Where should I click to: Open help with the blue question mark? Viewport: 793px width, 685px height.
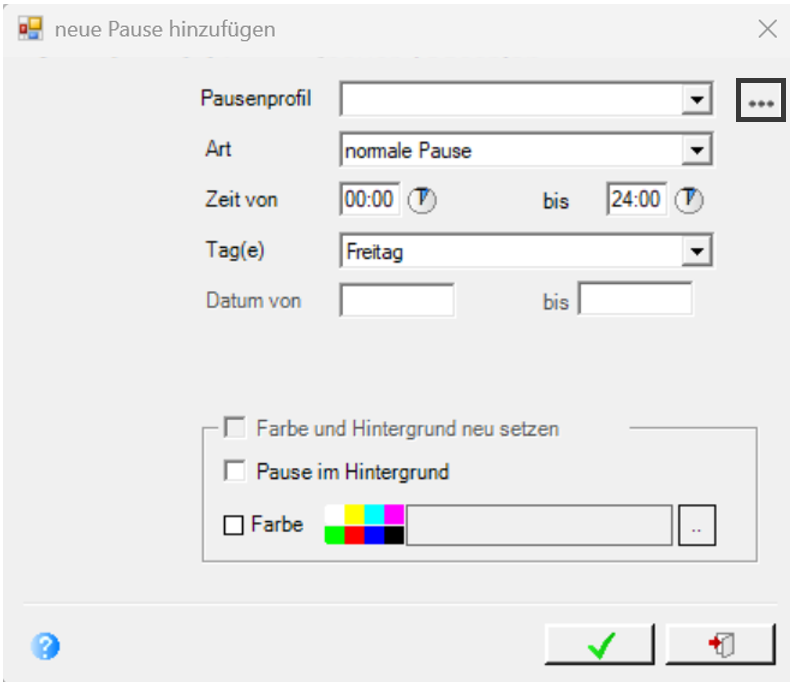(46, 646)
